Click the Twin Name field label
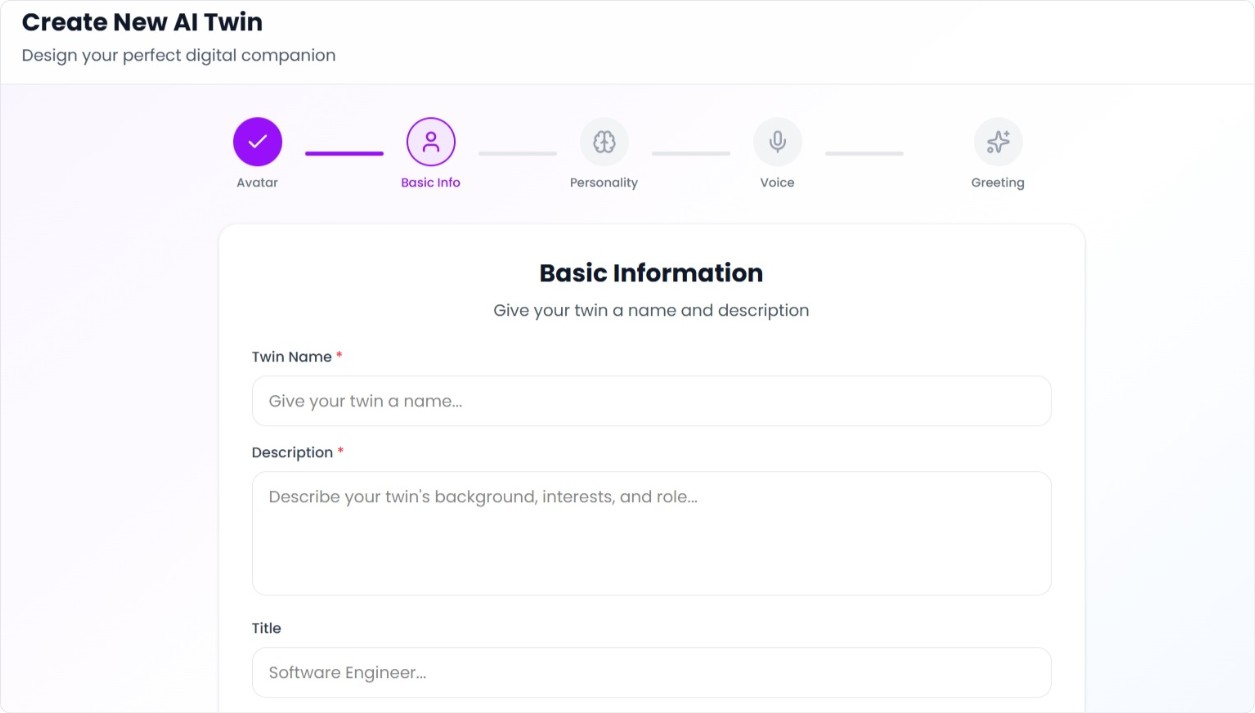Viewport: 1255px width, 713px height. (291, 357)
